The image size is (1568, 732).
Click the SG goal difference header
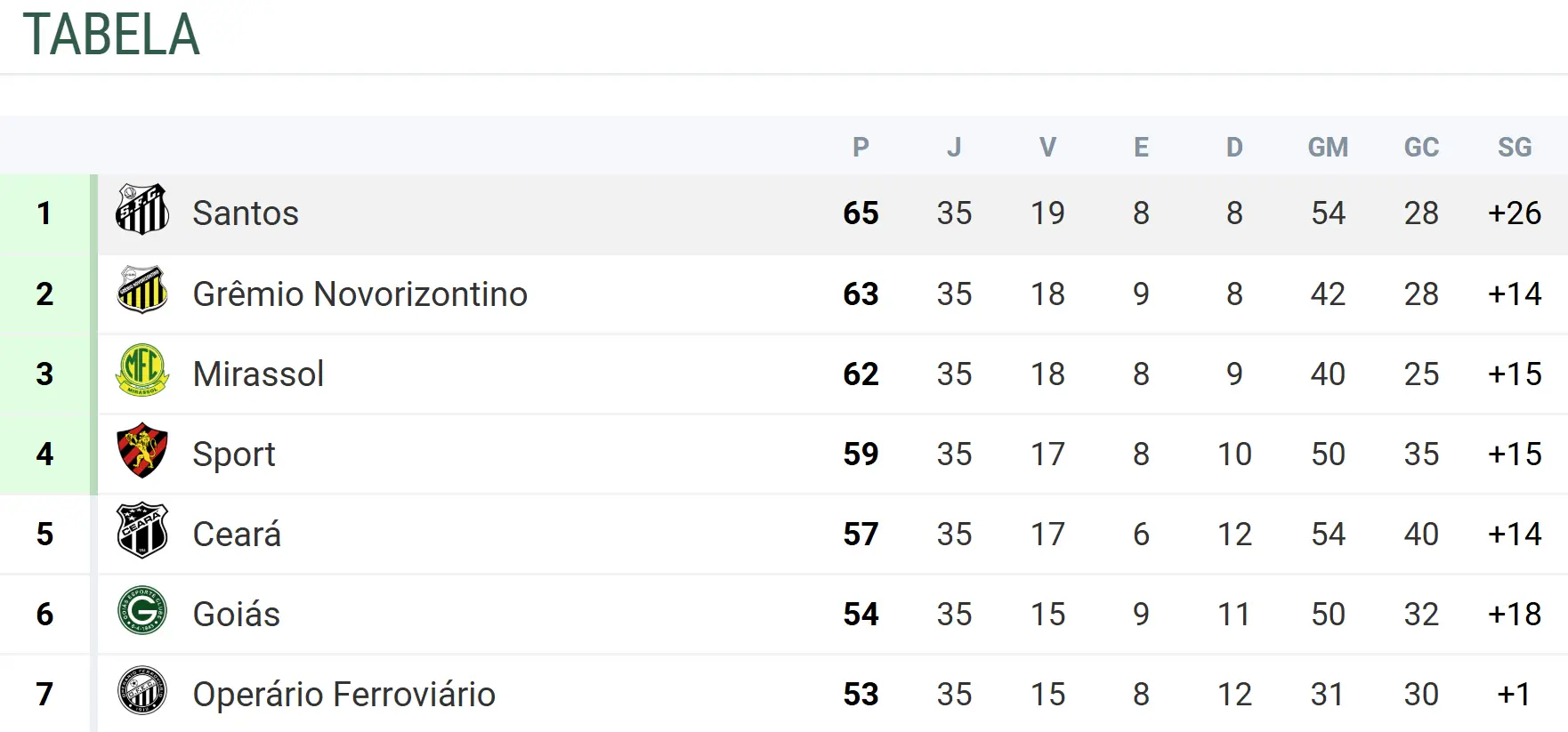point(1515,147)
